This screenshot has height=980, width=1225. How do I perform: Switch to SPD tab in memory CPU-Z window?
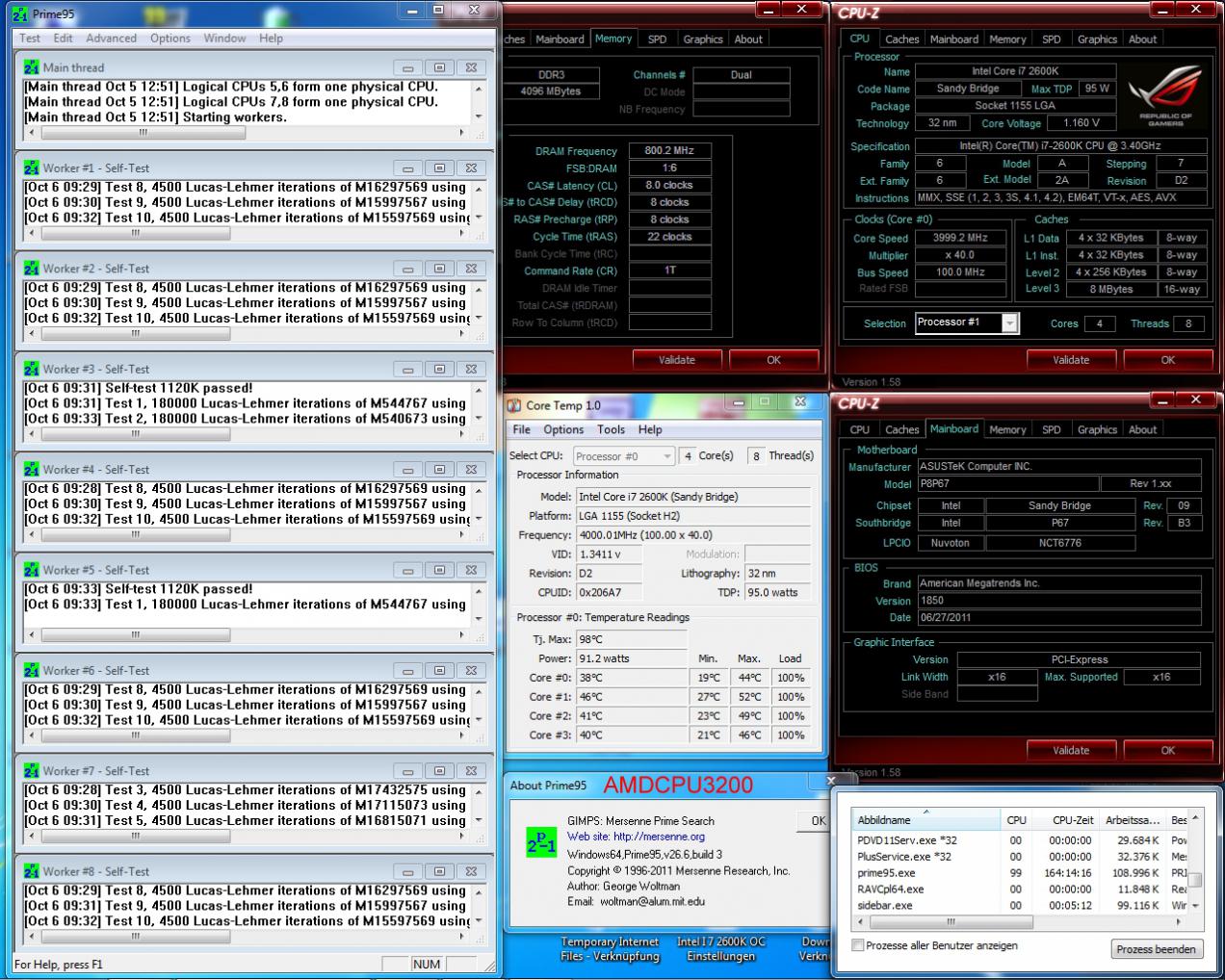[657, 39]
